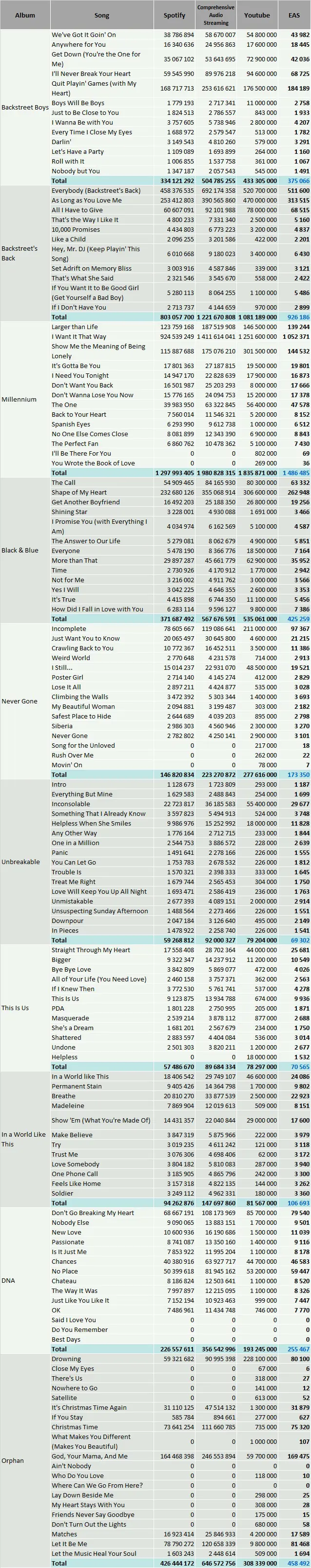Click Youtube value 1 251 600 000
This screenshot has width=311, height=1568.
(257, 336)
